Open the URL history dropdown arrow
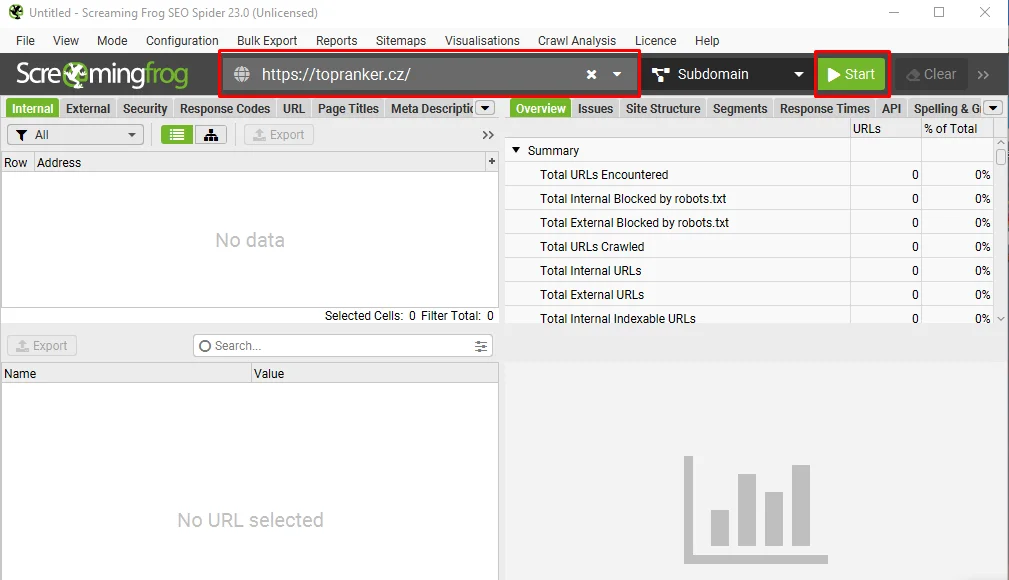Viewport: 1009px width, 580px height. tap(617, 75)
